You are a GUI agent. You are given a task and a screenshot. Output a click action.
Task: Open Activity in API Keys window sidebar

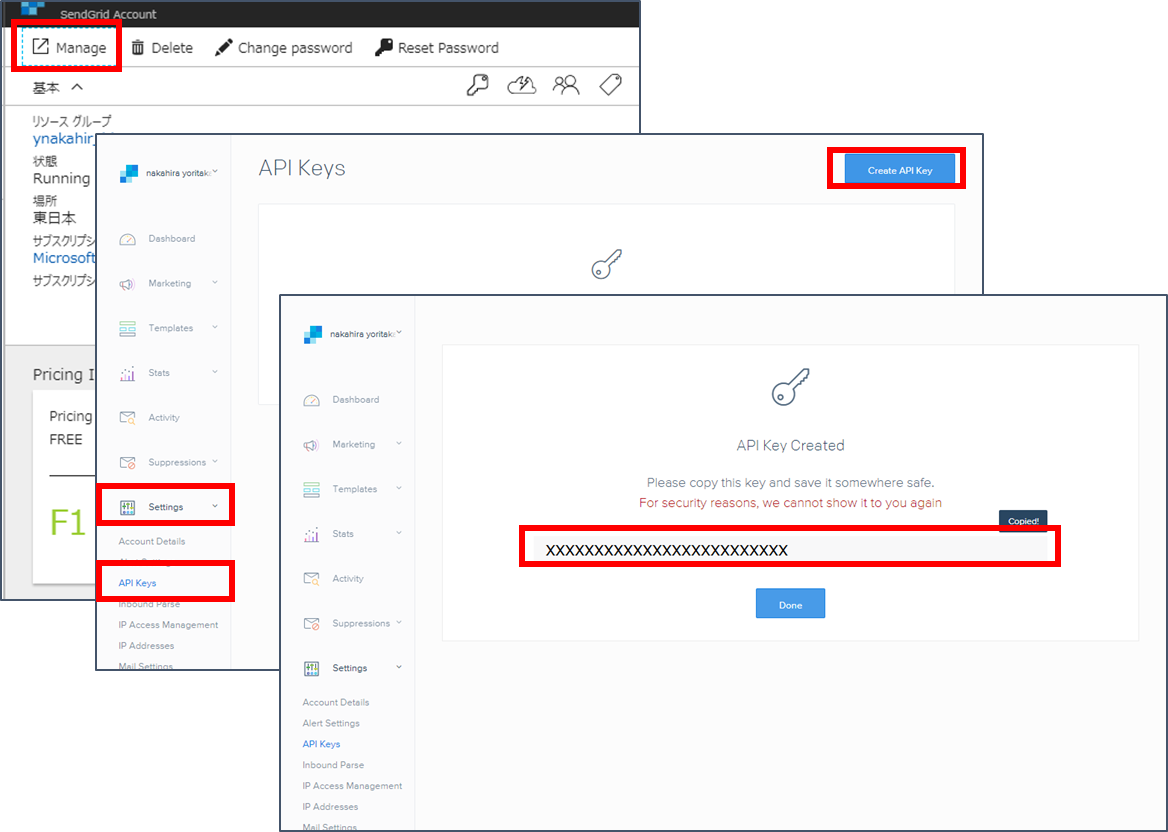click(164, 417)
